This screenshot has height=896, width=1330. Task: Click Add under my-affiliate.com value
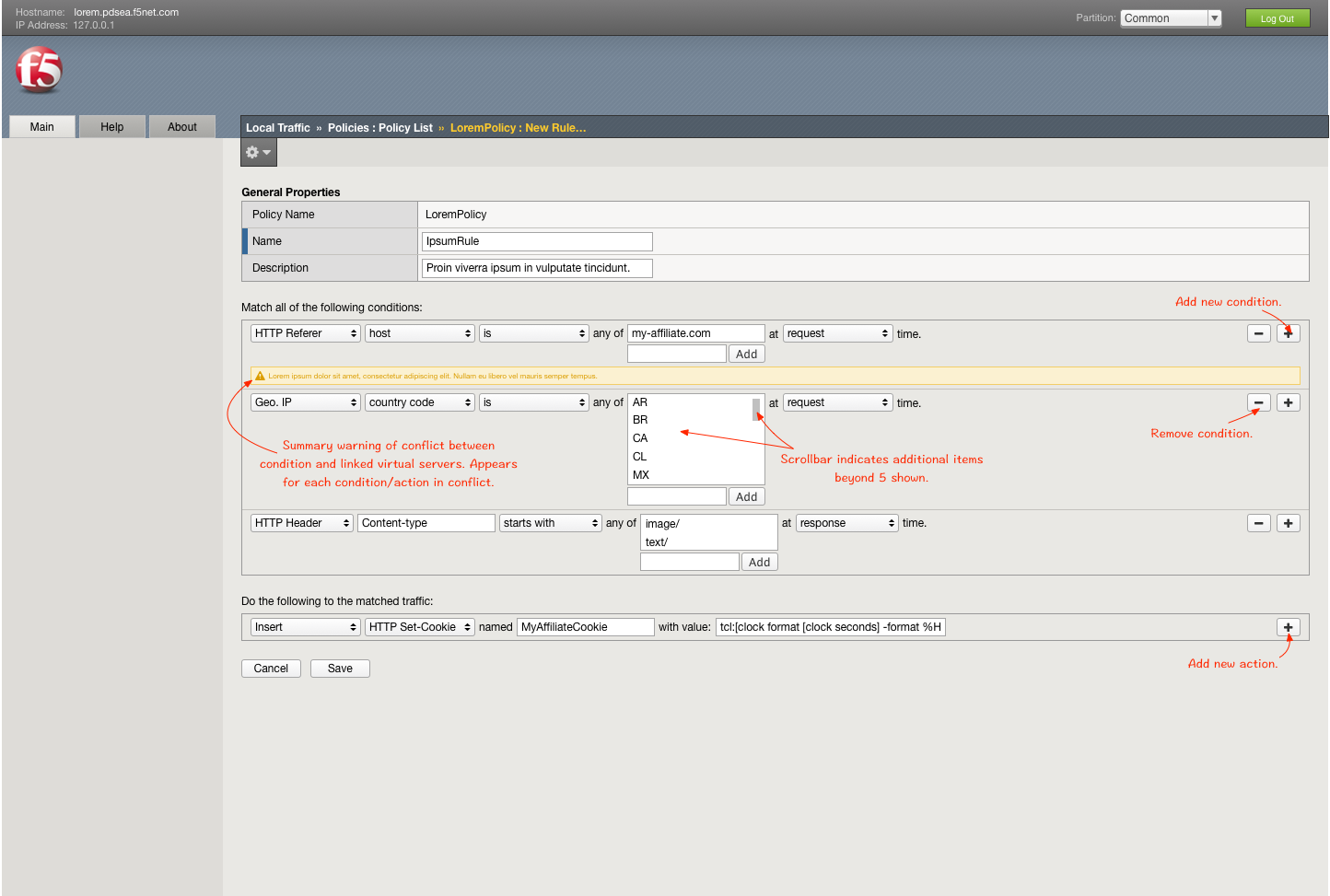point(747,354)
